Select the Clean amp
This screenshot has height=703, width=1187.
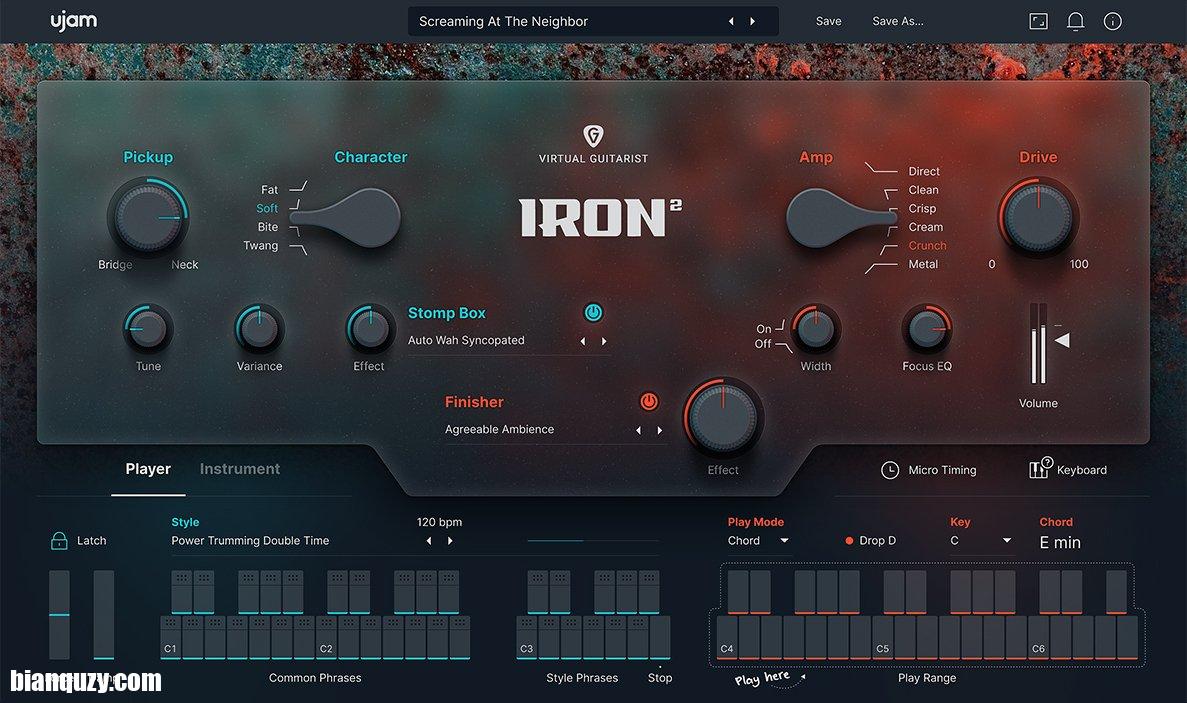tap(923, 190)
